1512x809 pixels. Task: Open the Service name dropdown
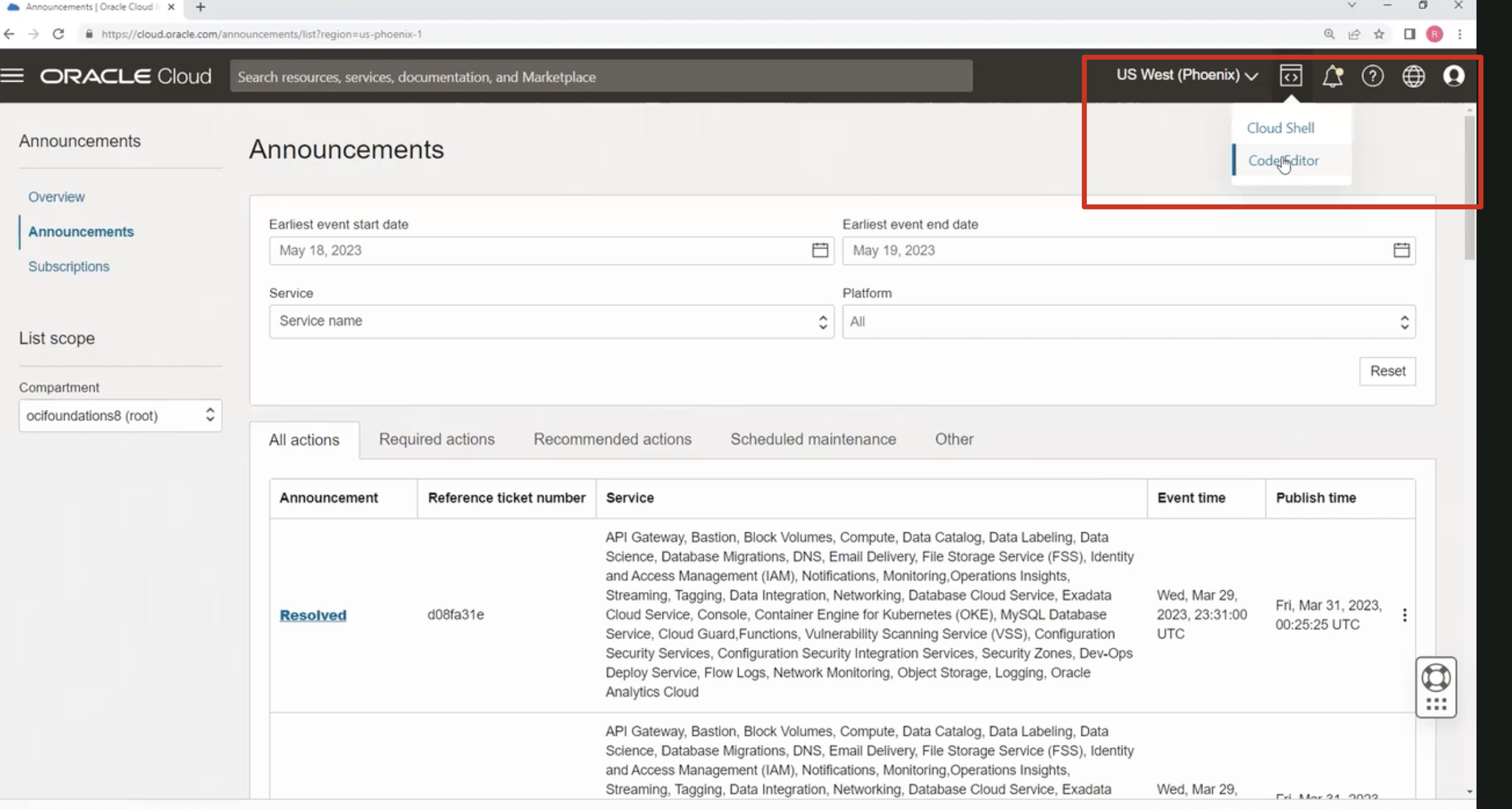551,321
